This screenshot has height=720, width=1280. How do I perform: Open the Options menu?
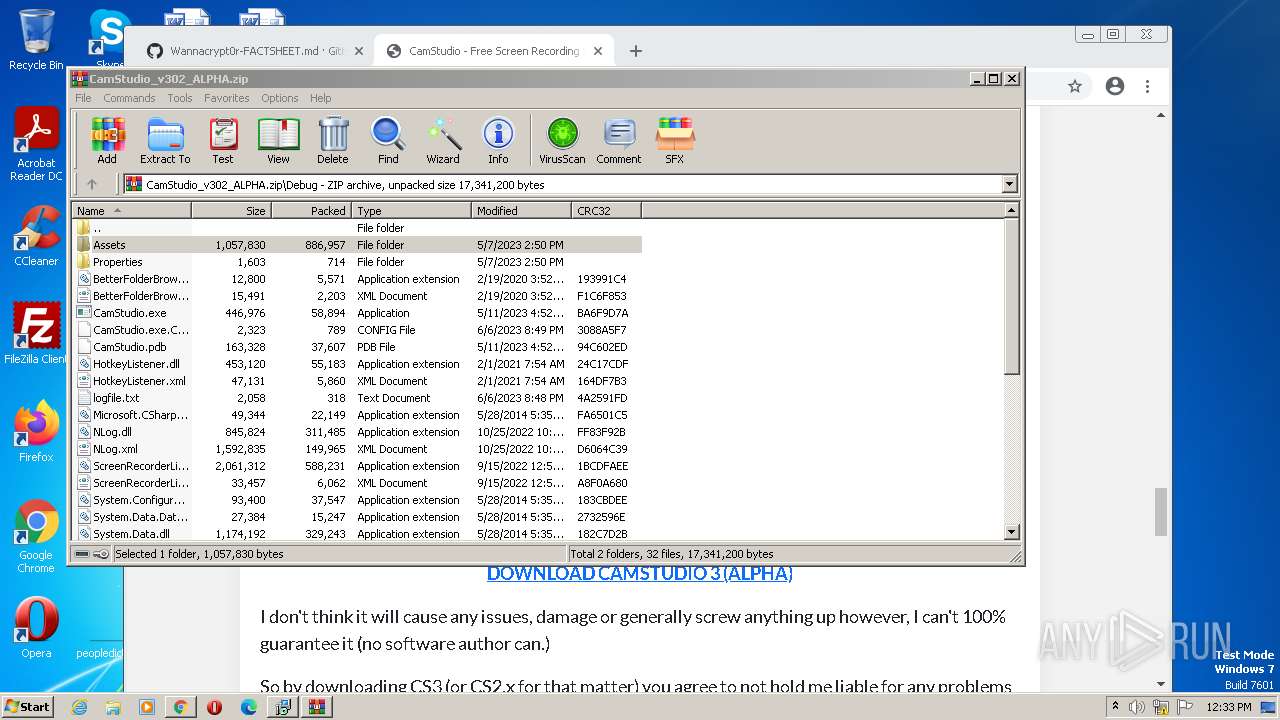coord(280,98)
